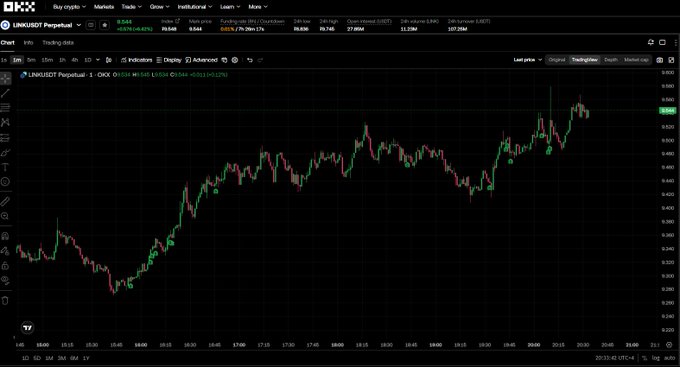Open the emoji icons tool
Viewport: 680px width, 367px height.
[5, 182]
